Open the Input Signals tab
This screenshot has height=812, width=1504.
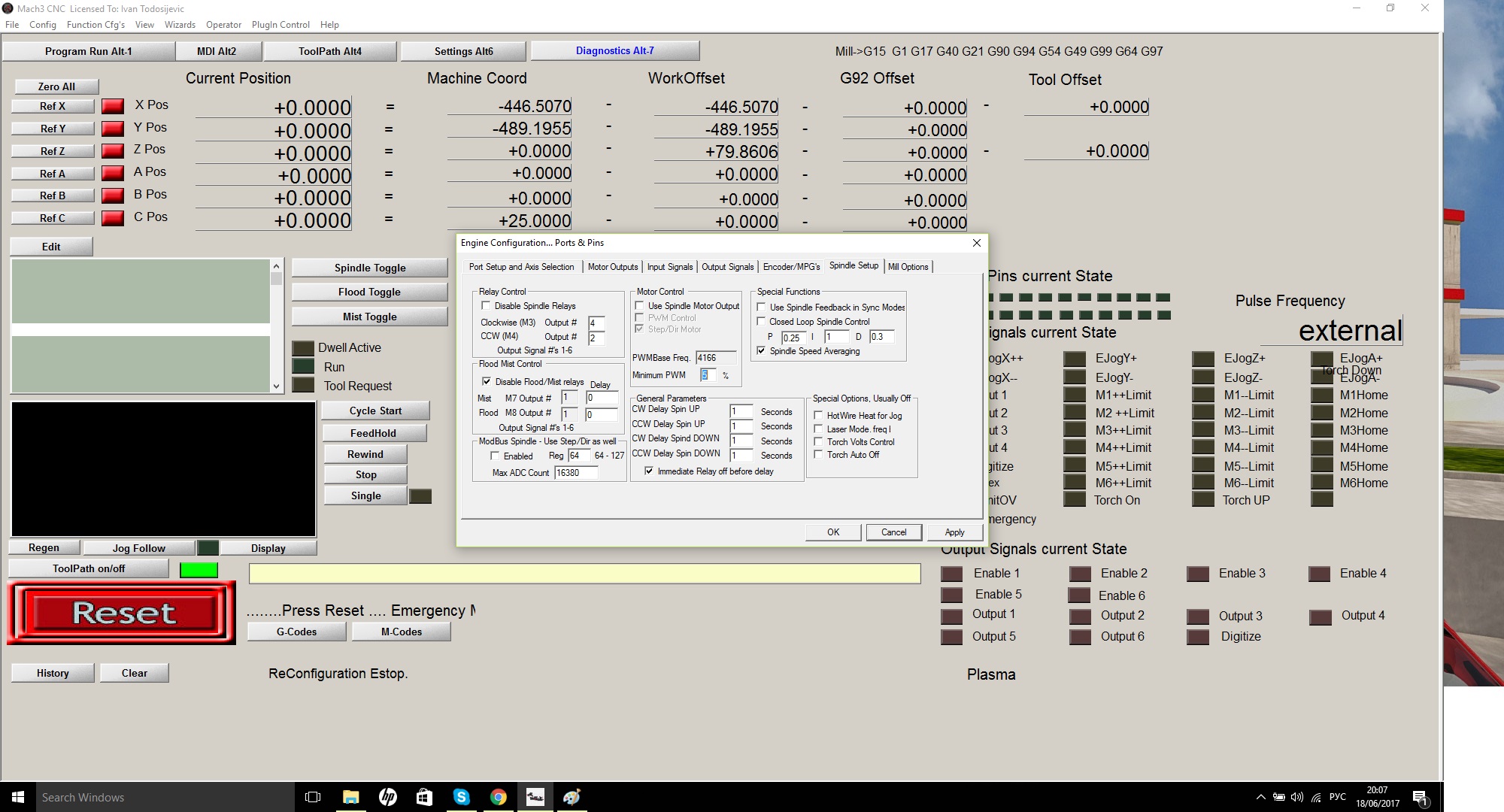(669, 267)
